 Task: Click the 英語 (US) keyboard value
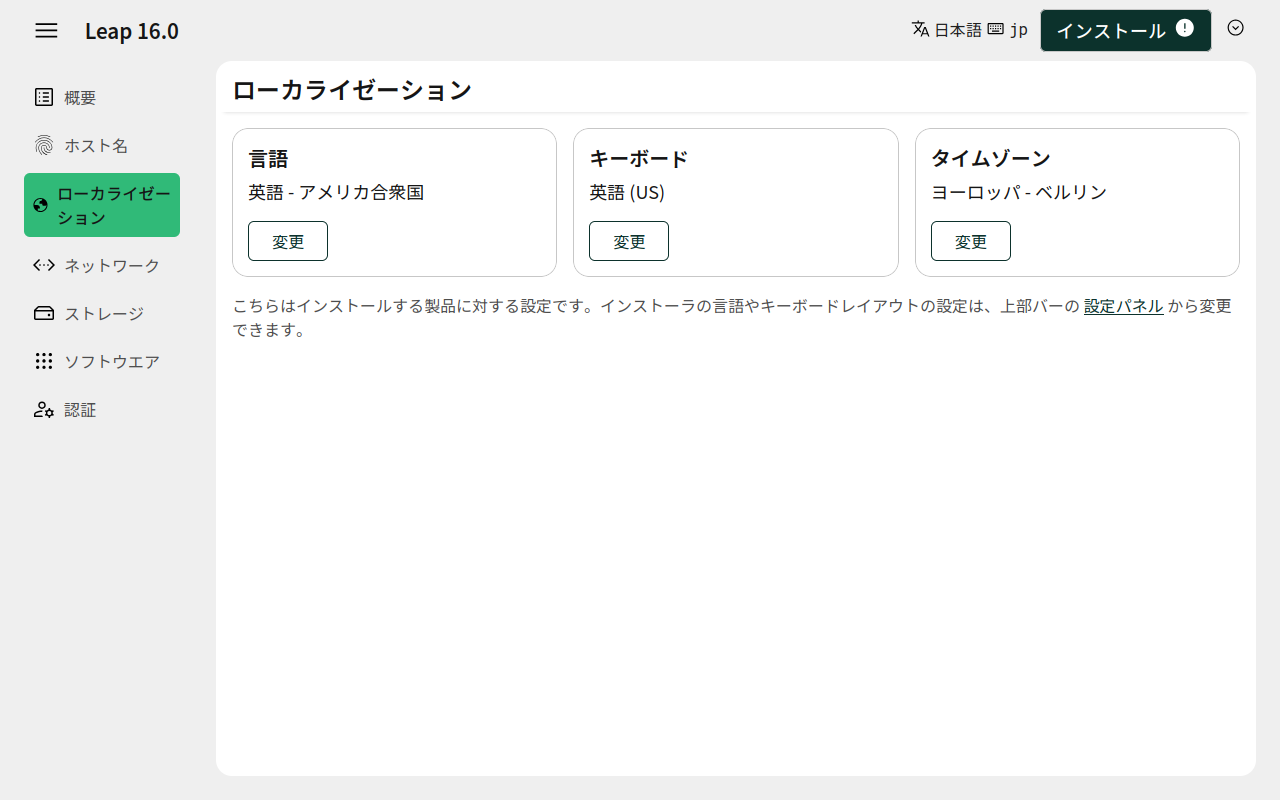coord(627,192)
